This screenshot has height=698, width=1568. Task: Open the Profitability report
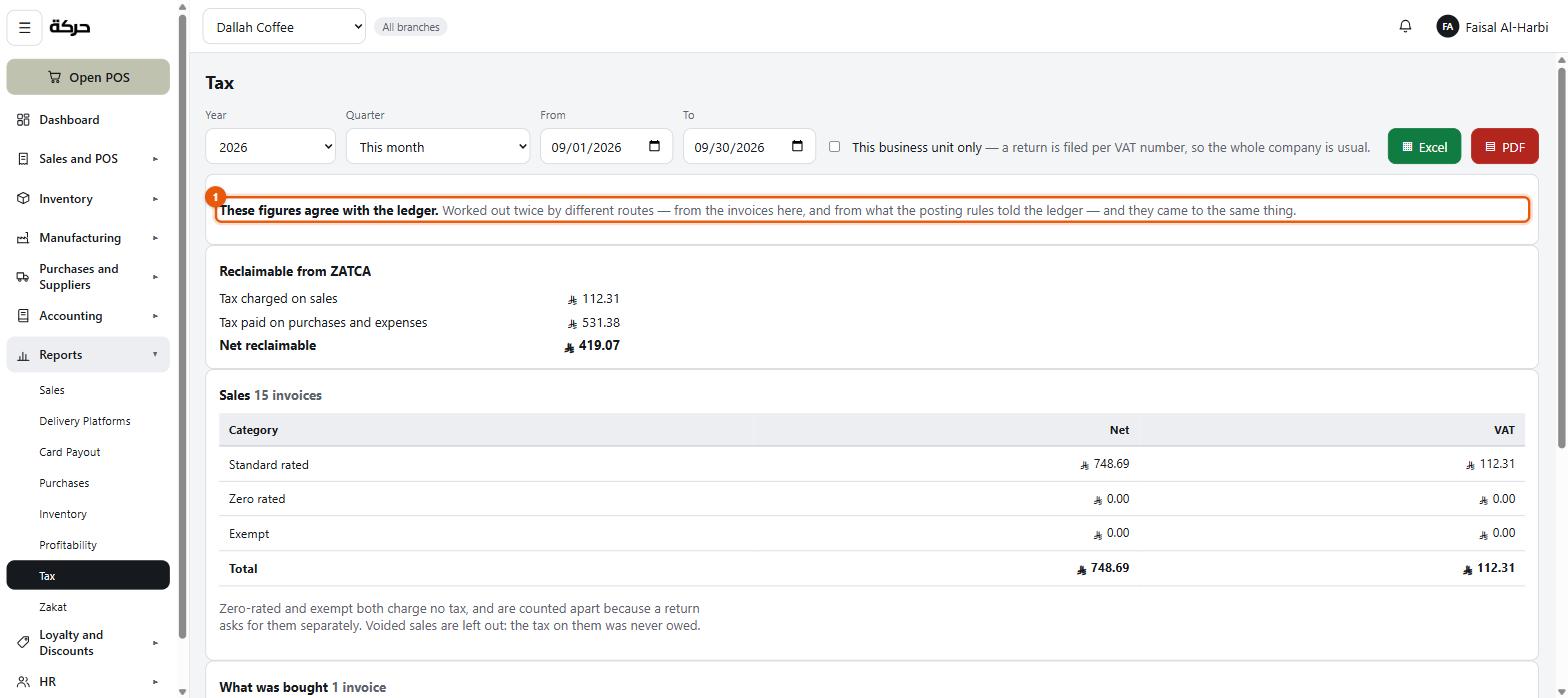pos(88,545)
